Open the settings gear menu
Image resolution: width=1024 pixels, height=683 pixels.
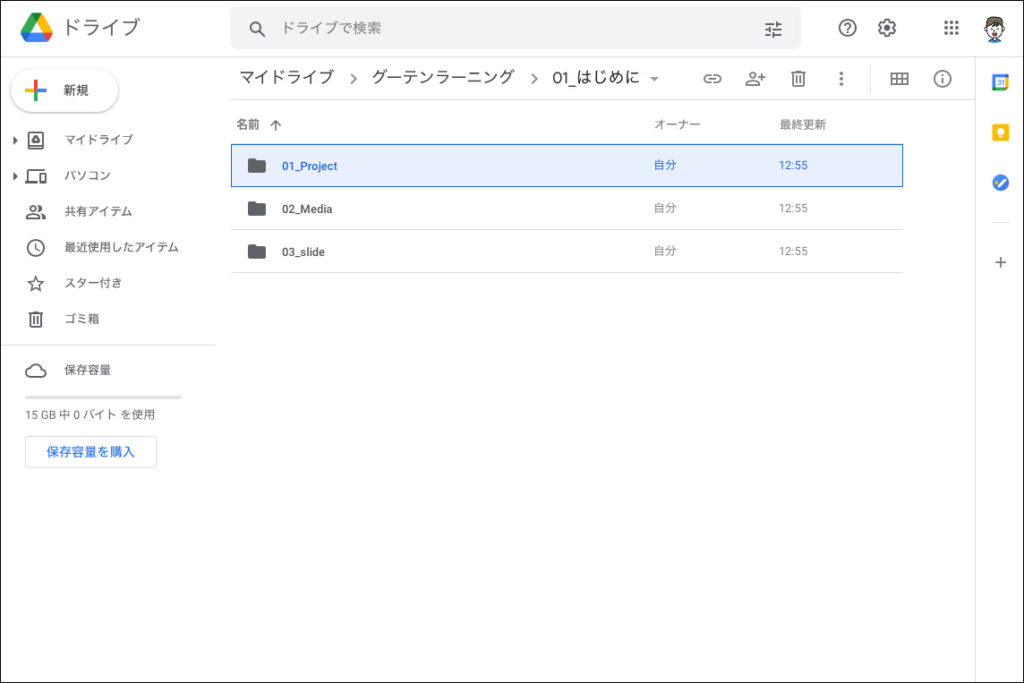(887, 28)
